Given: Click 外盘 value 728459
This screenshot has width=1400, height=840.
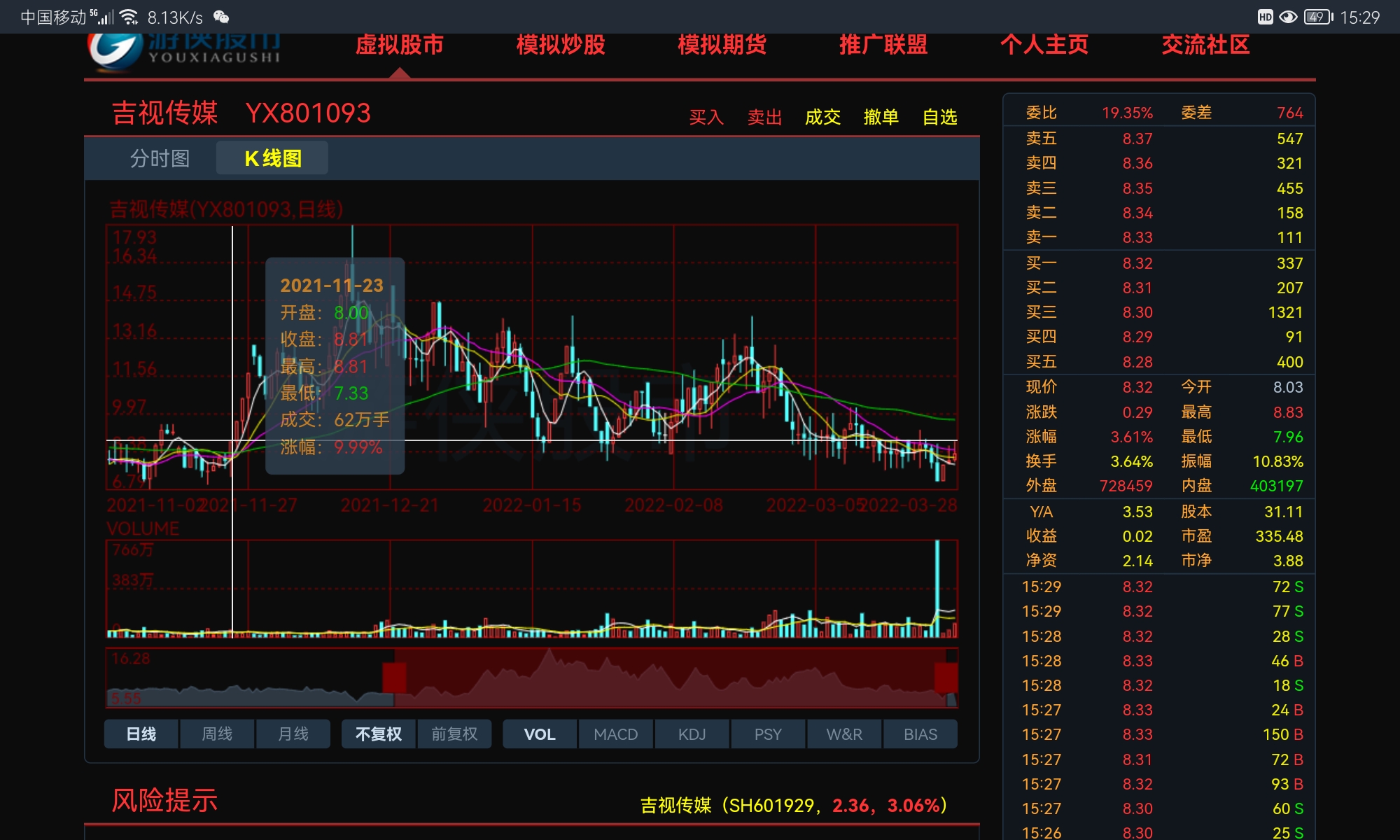Looking at the screenshot, I should (1126, 486).
